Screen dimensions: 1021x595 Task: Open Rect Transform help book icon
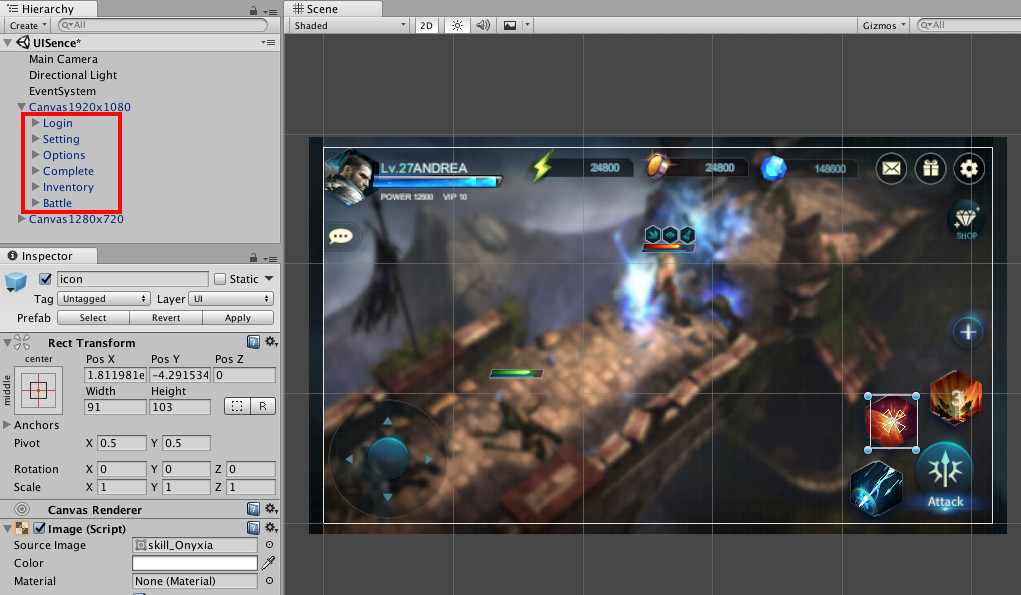coord(253,342)
